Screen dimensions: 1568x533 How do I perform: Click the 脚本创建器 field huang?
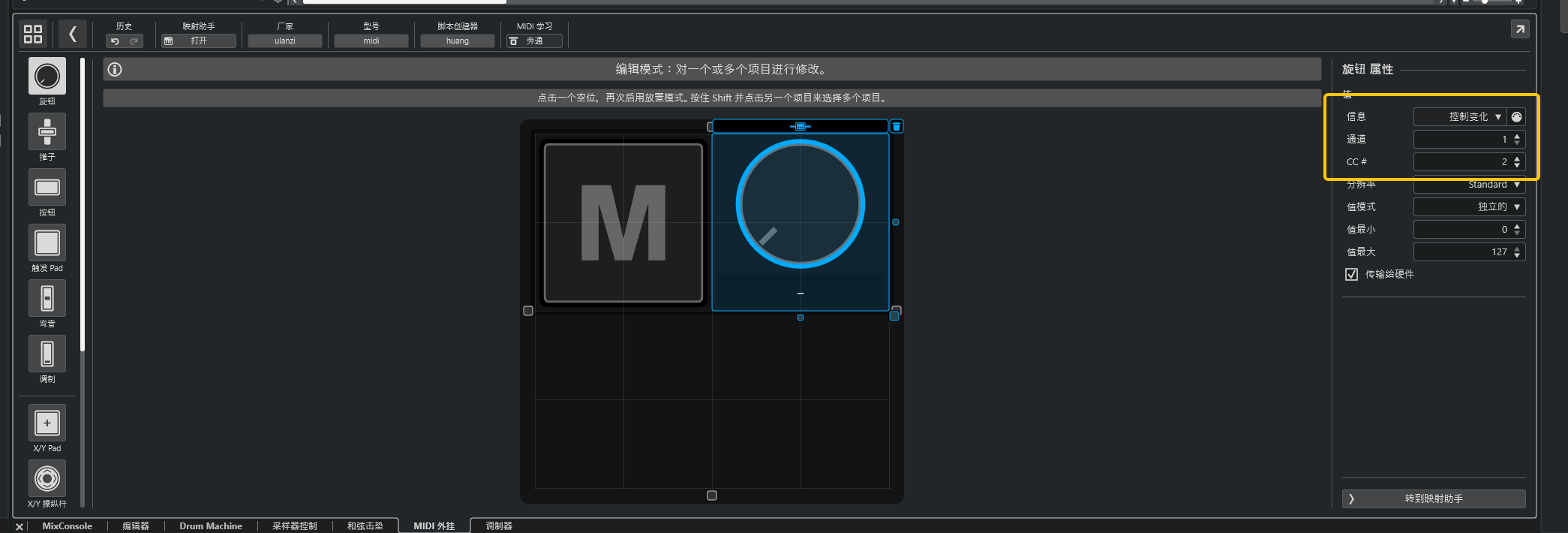pos(458,41)
